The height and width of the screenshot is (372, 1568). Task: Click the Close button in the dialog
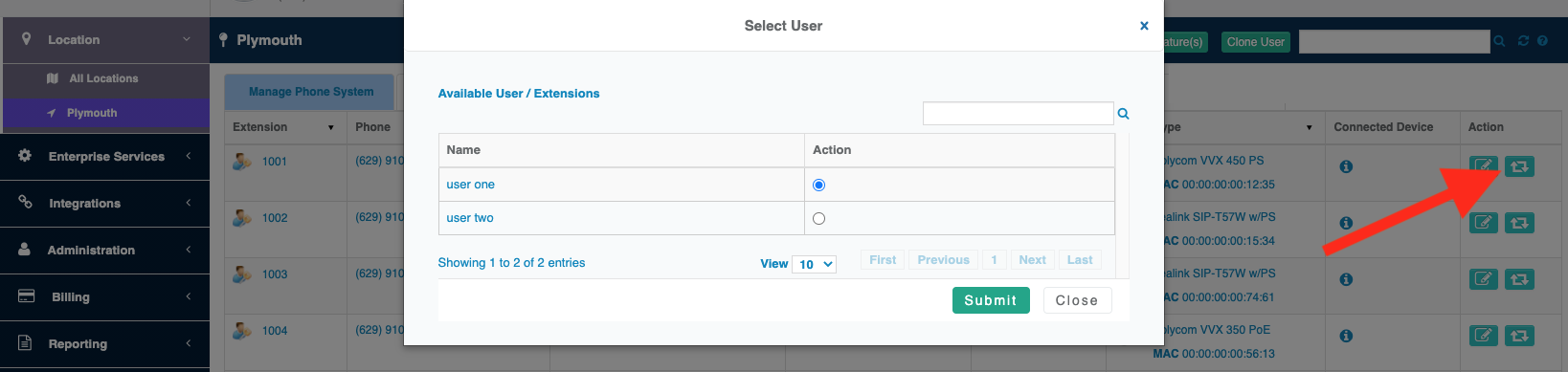(x=1077, y=300)
